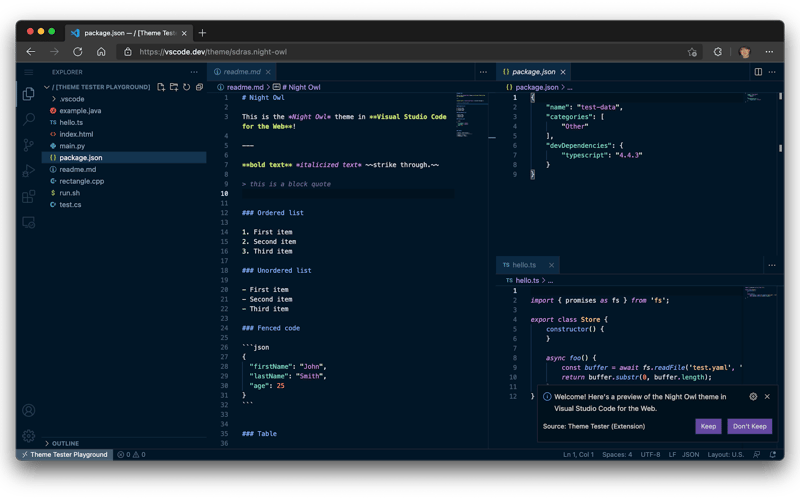Image resolution: width=800 pixels, height=500 pixels.
Task: Refresh the Explorer file list
Action: pos(187,87)
